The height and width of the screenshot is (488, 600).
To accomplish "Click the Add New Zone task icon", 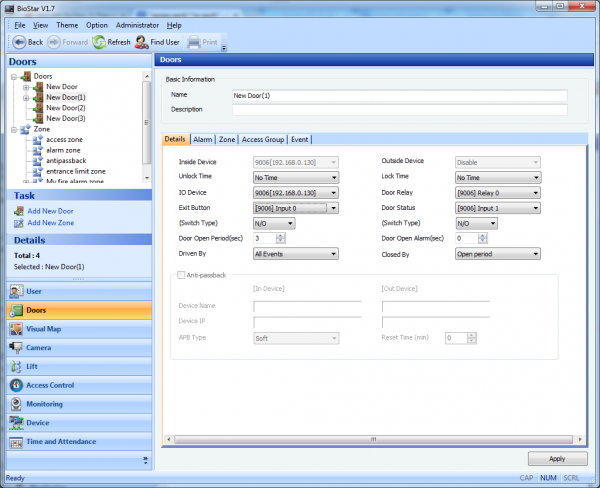I will coord(20,222).
